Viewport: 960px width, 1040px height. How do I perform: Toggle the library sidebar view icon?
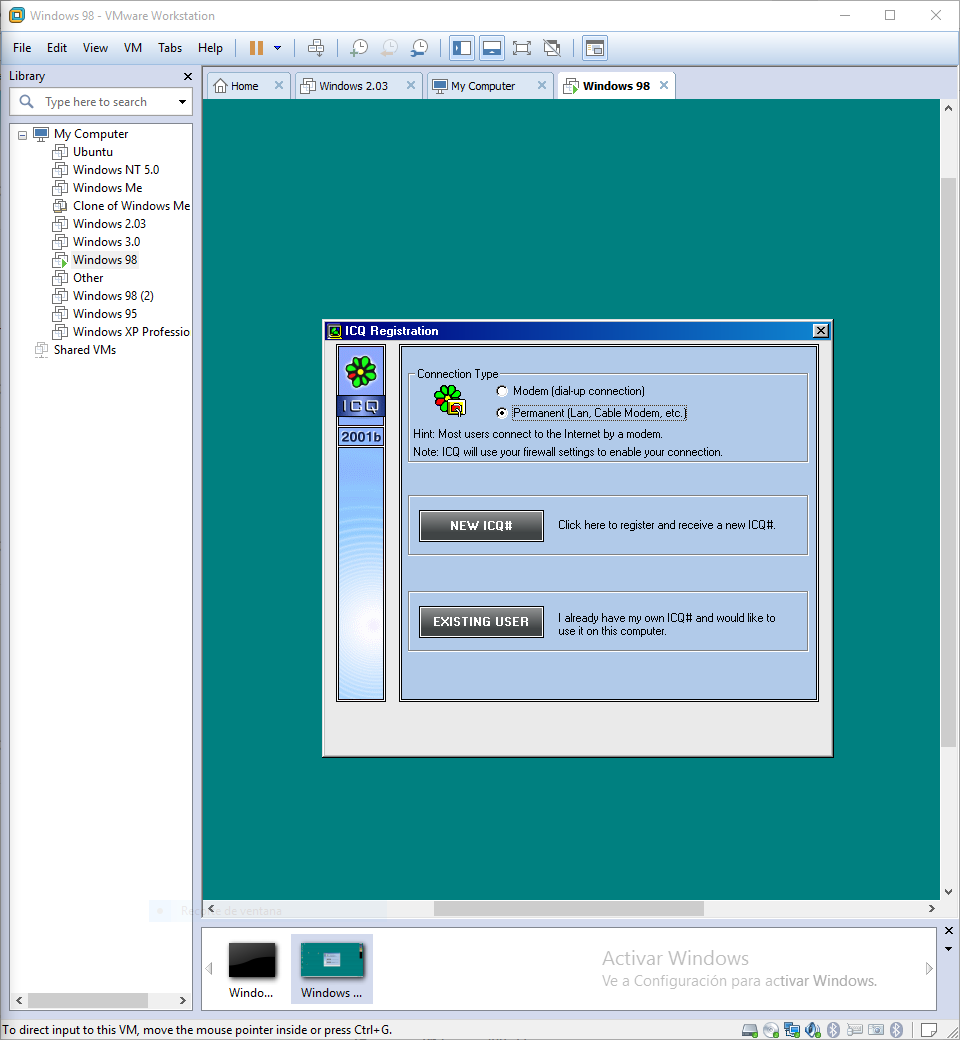tap(461, 48)
